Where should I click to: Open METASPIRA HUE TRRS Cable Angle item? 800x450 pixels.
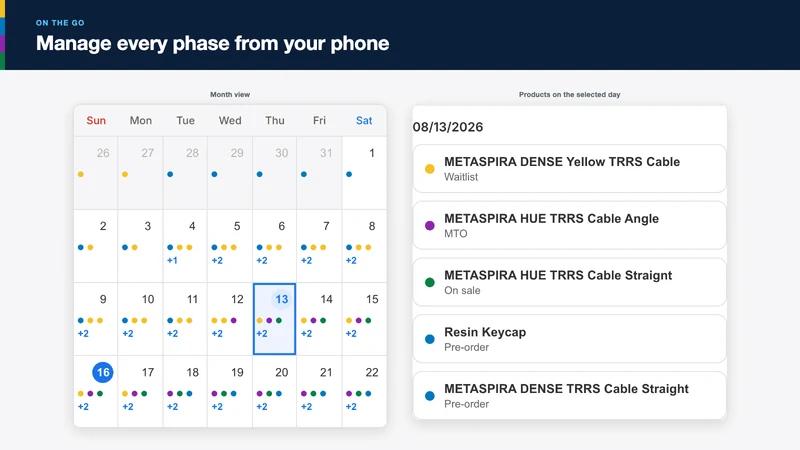[569, 225]
